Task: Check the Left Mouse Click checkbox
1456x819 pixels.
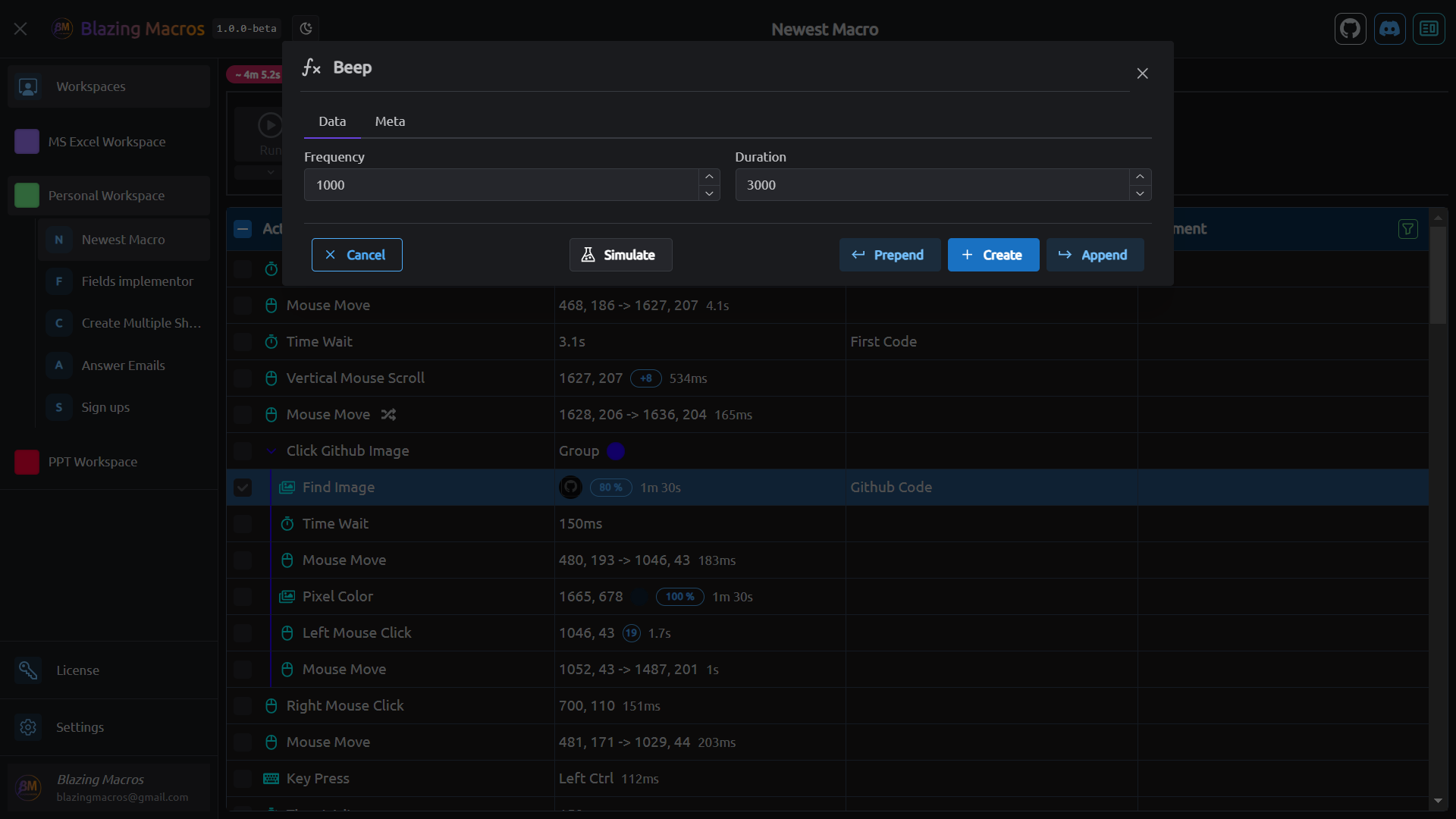Action: coord(243,633)
